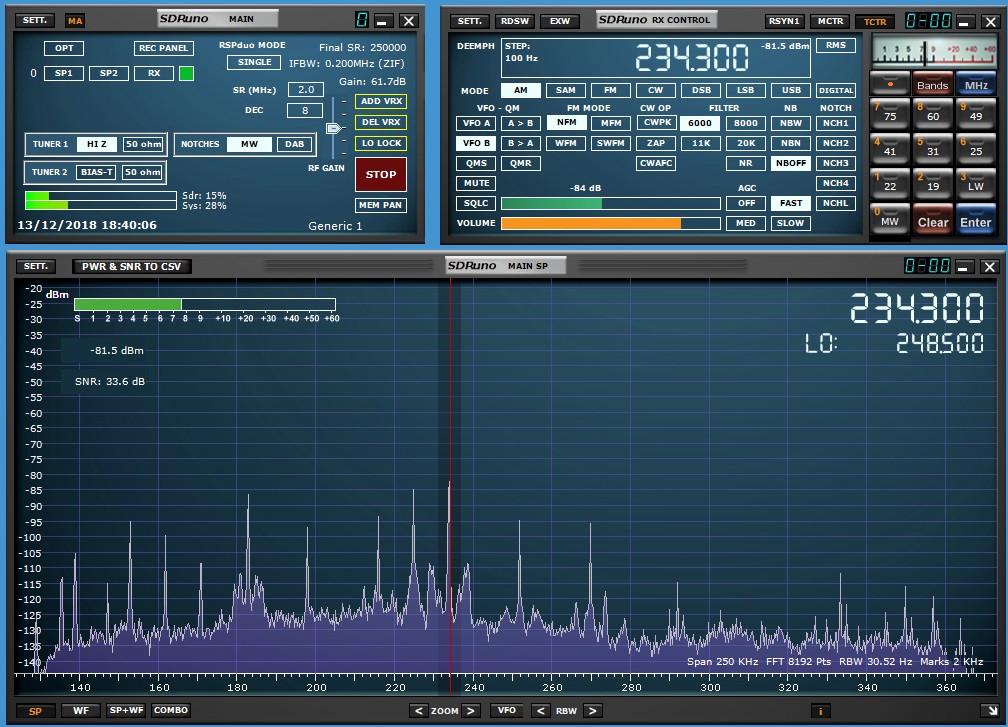Click the RDSW button in RX Control
Image resolution: width=1008 pixels, height=727 pixels.
[515, 21]
